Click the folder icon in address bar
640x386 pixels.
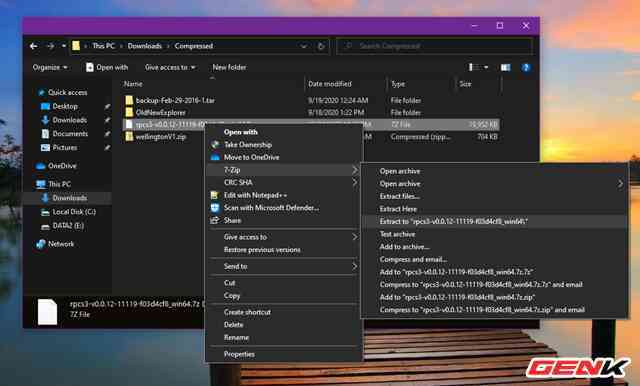(76, 46)
